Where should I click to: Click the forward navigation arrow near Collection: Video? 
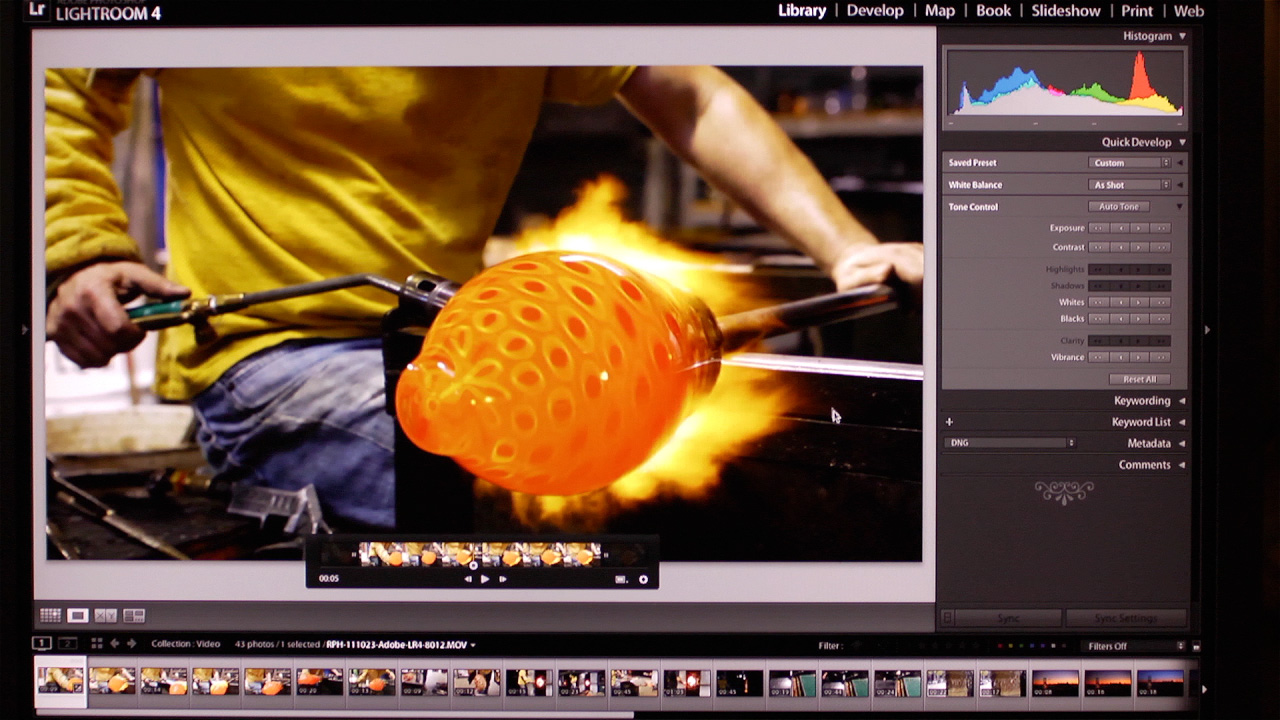131,645
